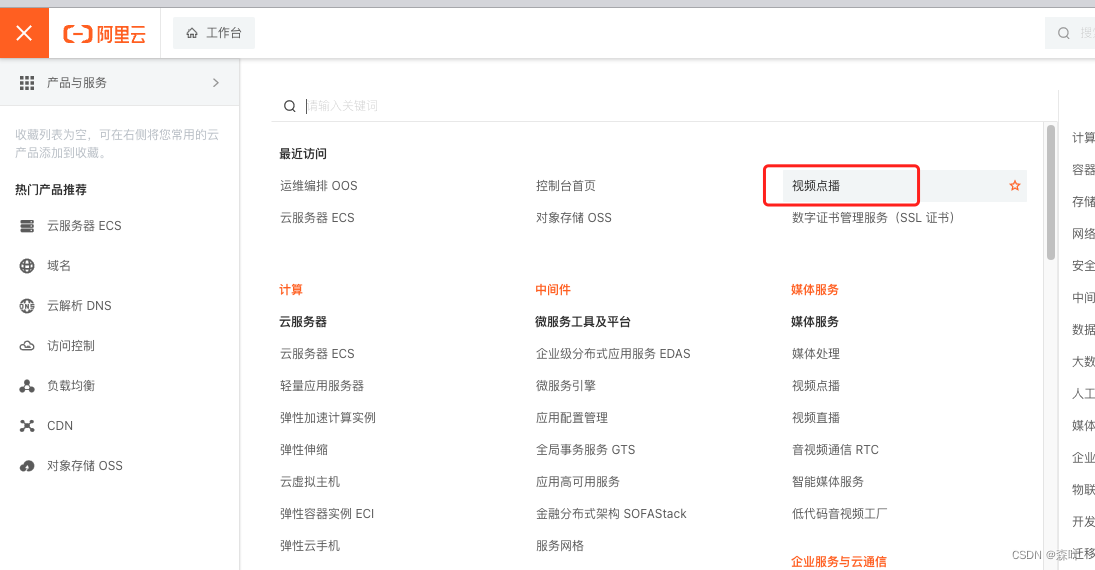The width and height of the screenshot is (1095, 570).
Task: Open 云服务器 ECS under 计算 column
Action: [x=317, y=354]
